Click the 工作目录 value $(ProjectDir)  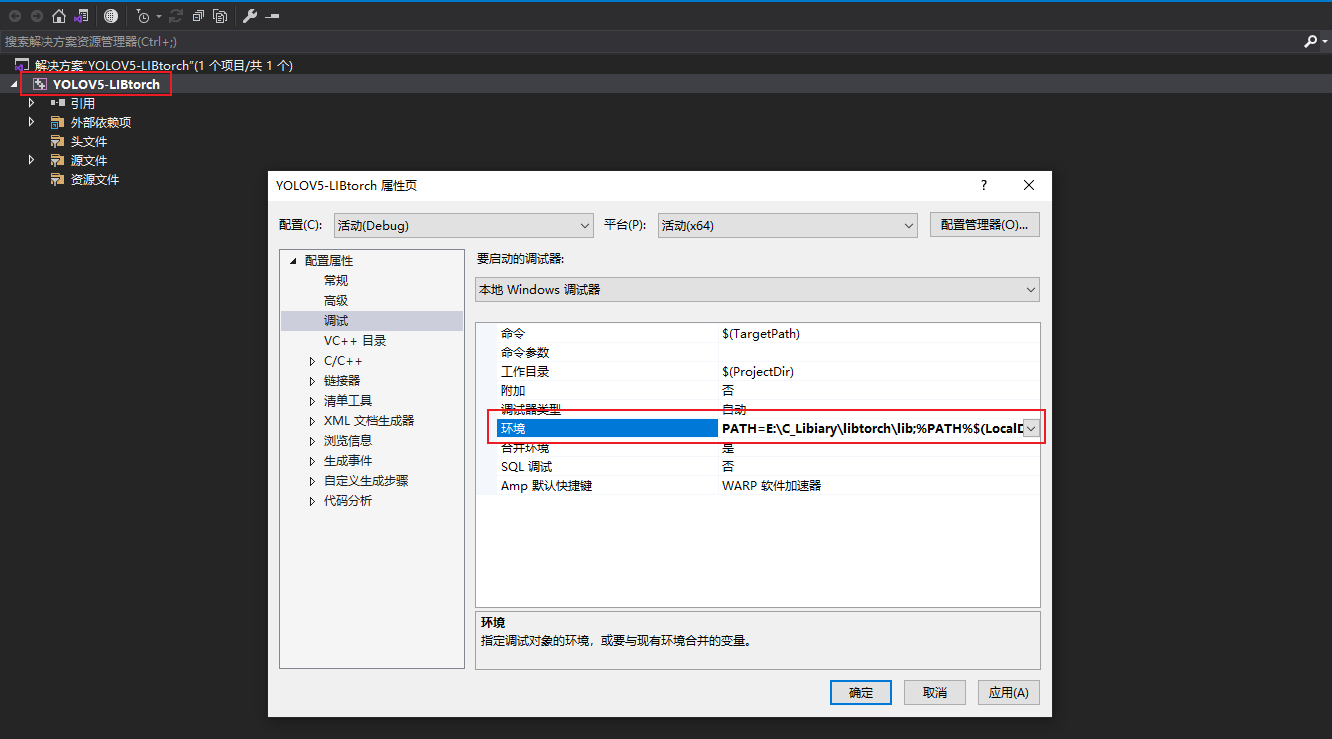(x=758, y=371)
